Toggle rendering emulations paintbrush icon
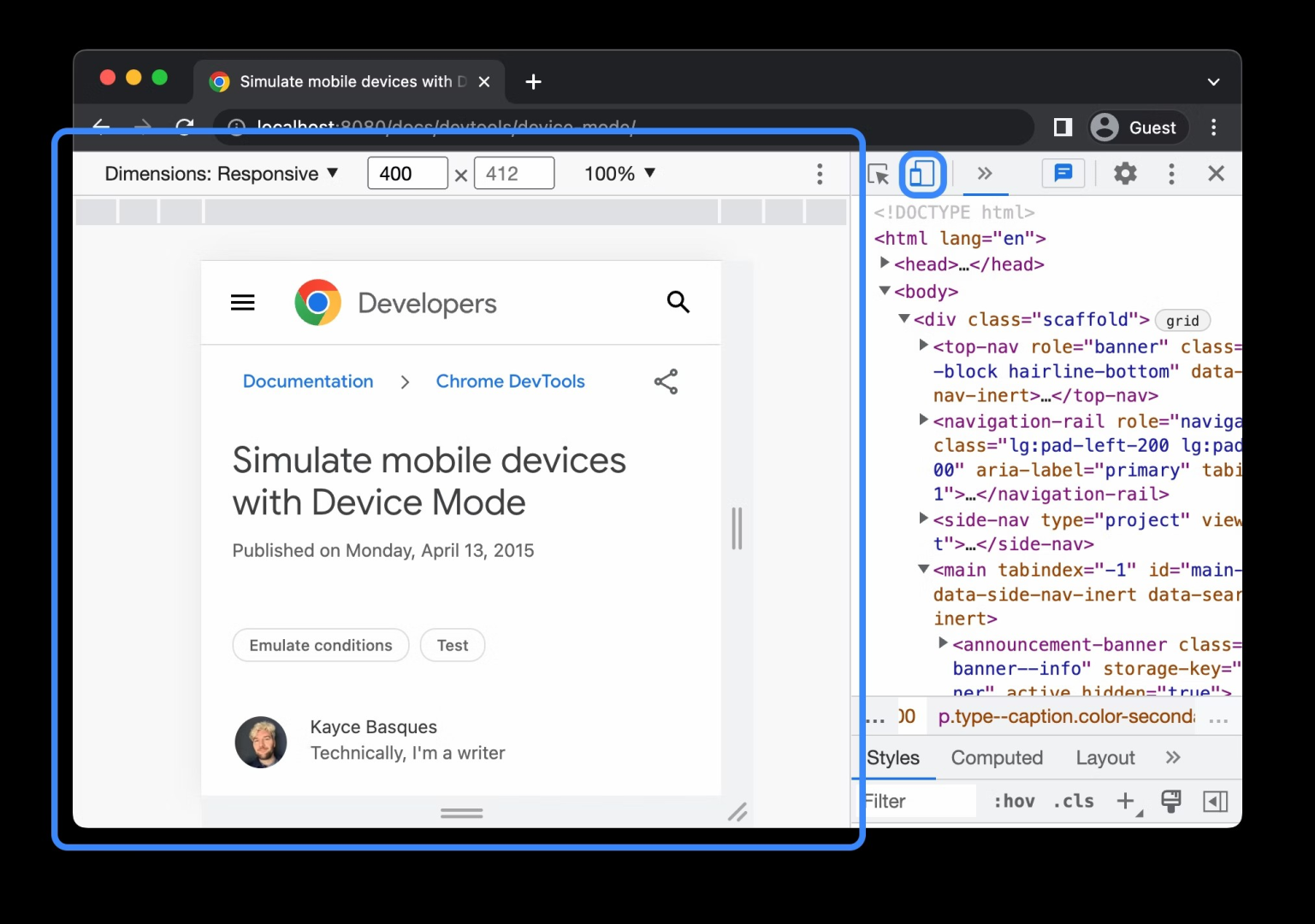1315x924 pixels. pyautogui.click(x=1171, y=801)
